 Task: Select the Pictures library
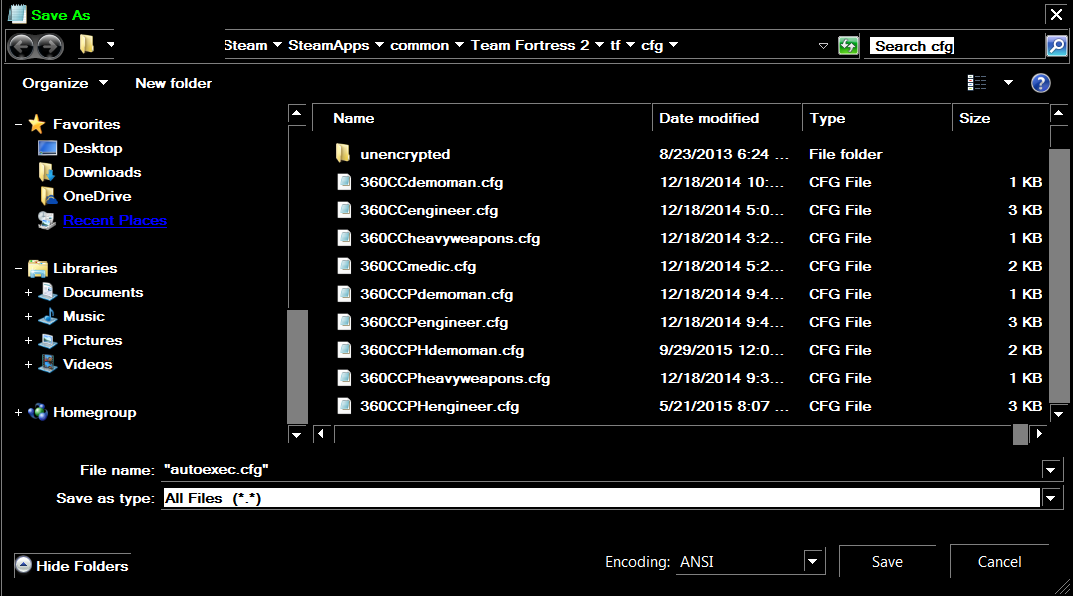click(92, 340)
